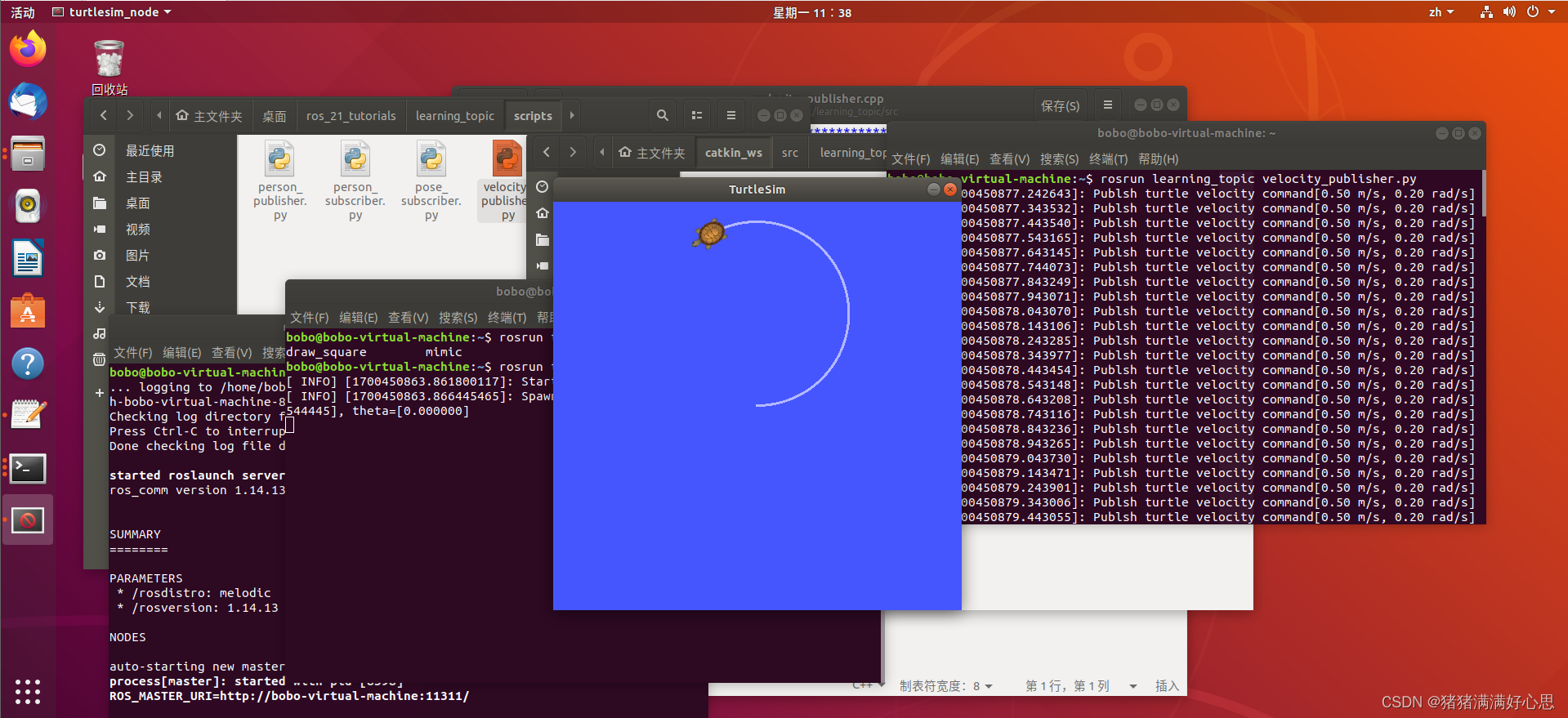Image resolution: width=1568 pixels, height=718 pixels.
Task: Select person_subscriber.py file
Action: pyautogui.click(x=355, y=181)
